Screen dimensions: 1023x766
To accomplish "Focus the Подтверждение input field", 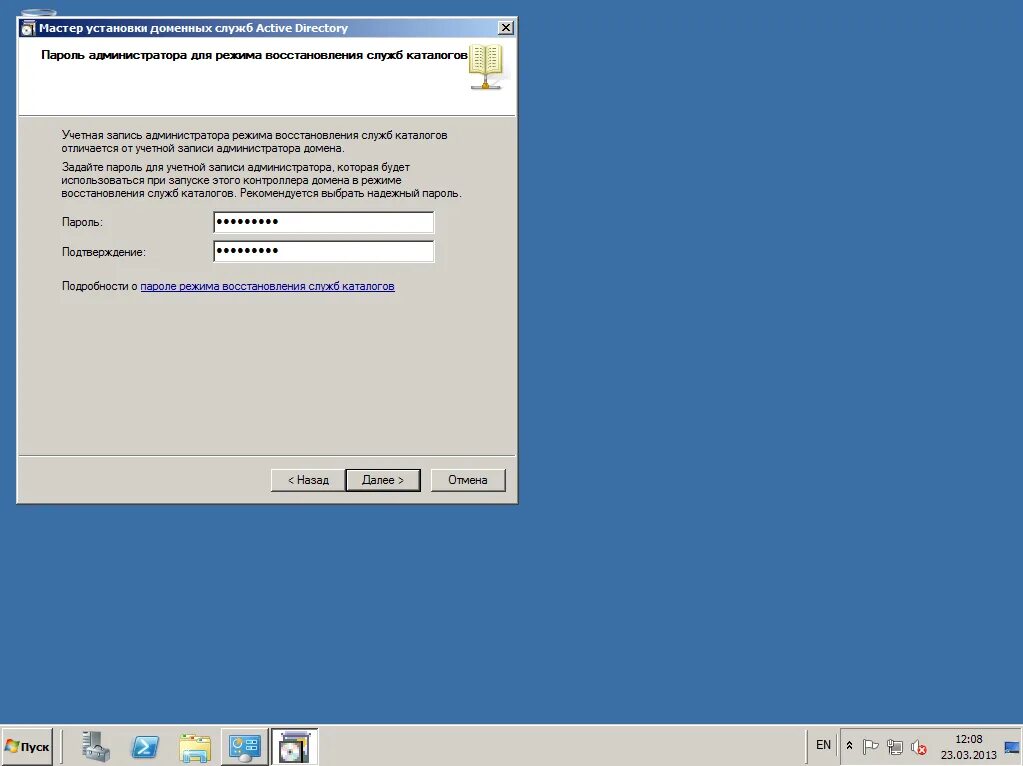I will 324,251.
